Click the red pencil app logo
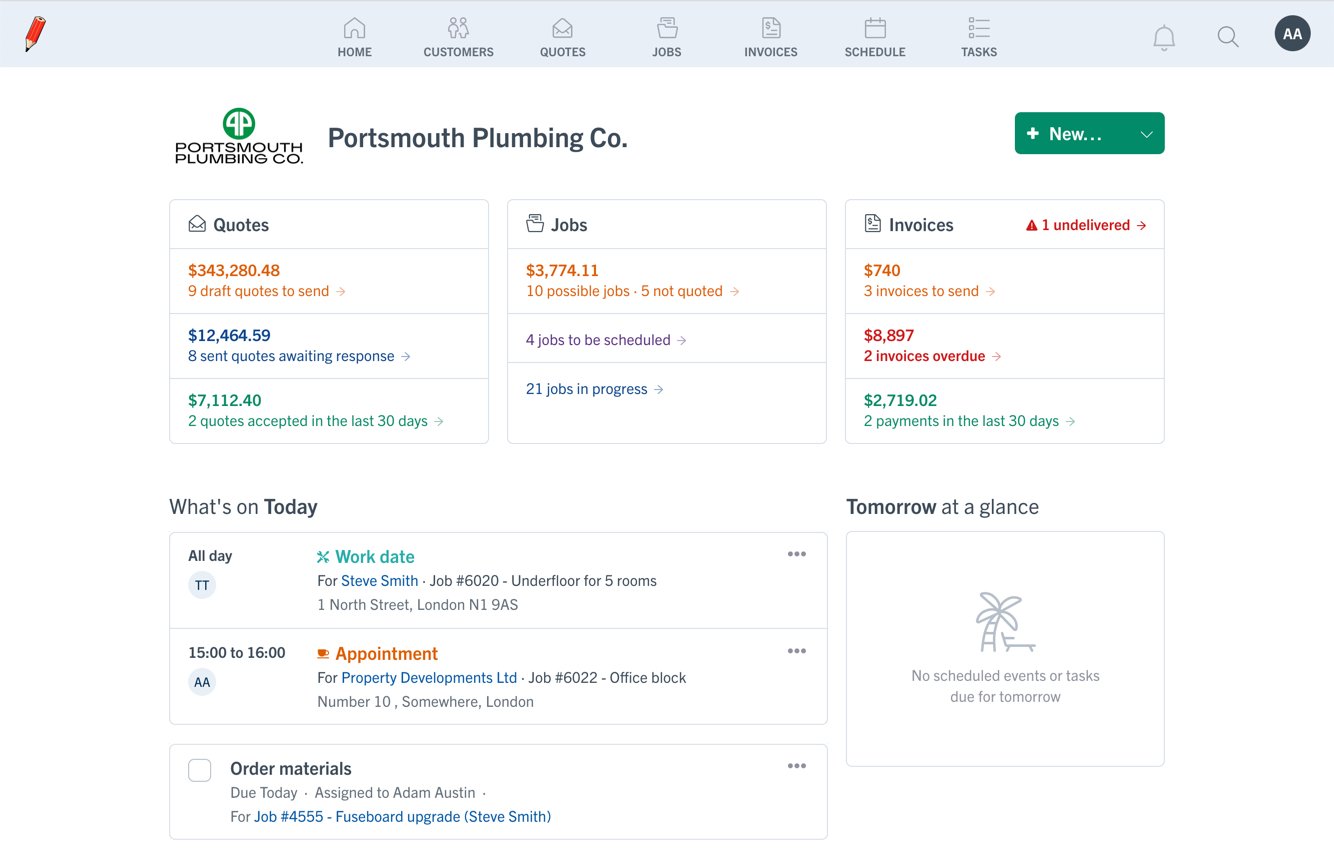Viewport: 1334px width, 865px height. click(x=36, y=33)
